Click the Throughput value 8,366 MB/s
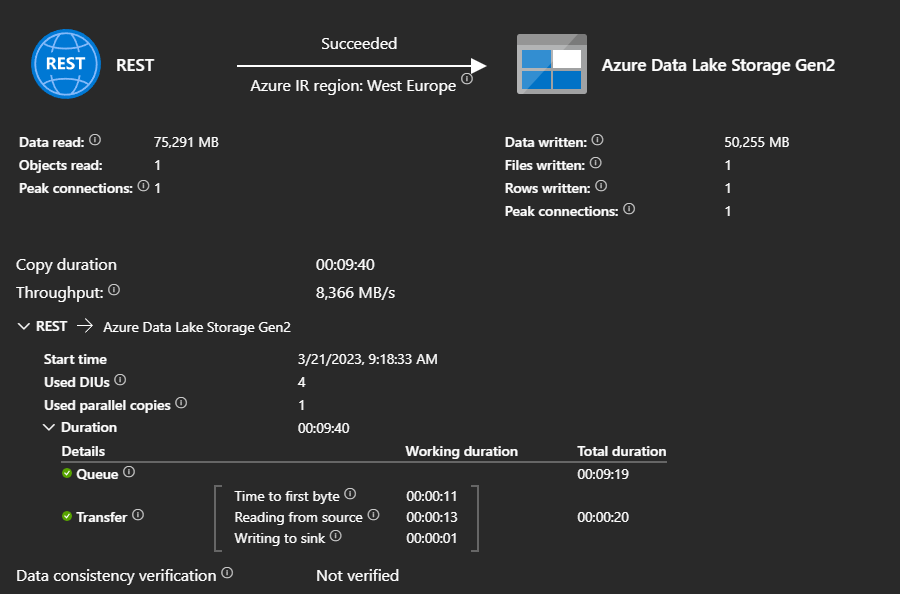The height and width of the screenshot is (594, 900). pos(355,293)
